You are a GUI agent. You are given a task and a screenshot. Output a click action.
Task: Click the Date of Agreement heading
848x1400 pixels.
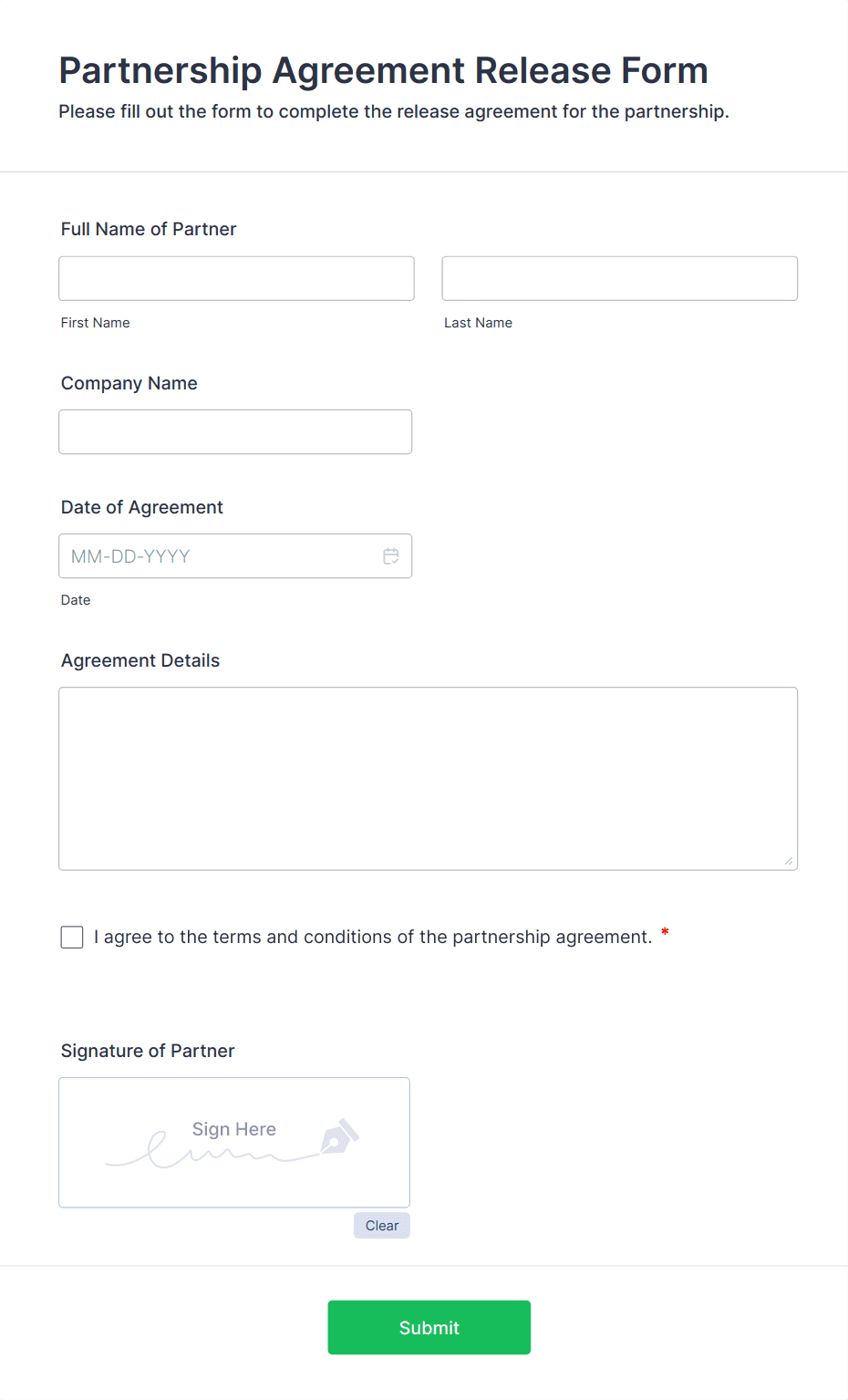[x=141, y=507]
